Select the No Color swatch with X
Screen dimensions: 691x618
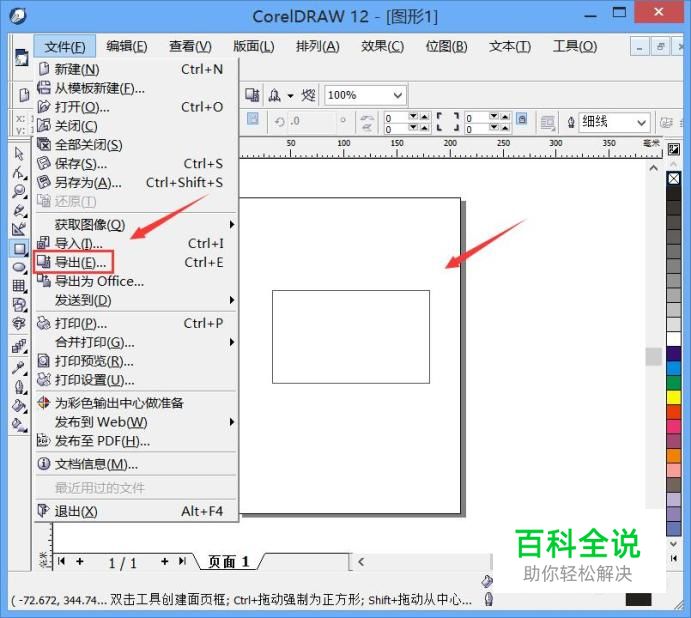673,179
